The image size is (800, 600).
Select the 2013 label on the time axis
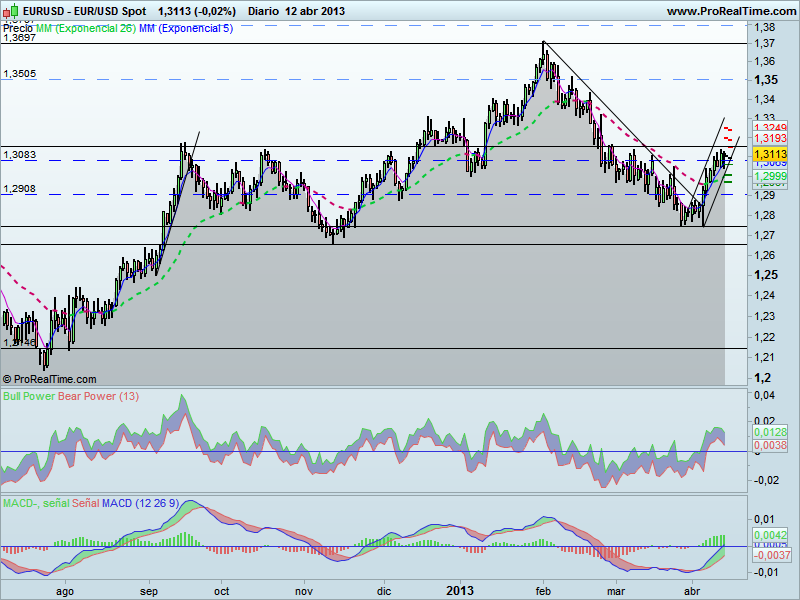point(463,591)
